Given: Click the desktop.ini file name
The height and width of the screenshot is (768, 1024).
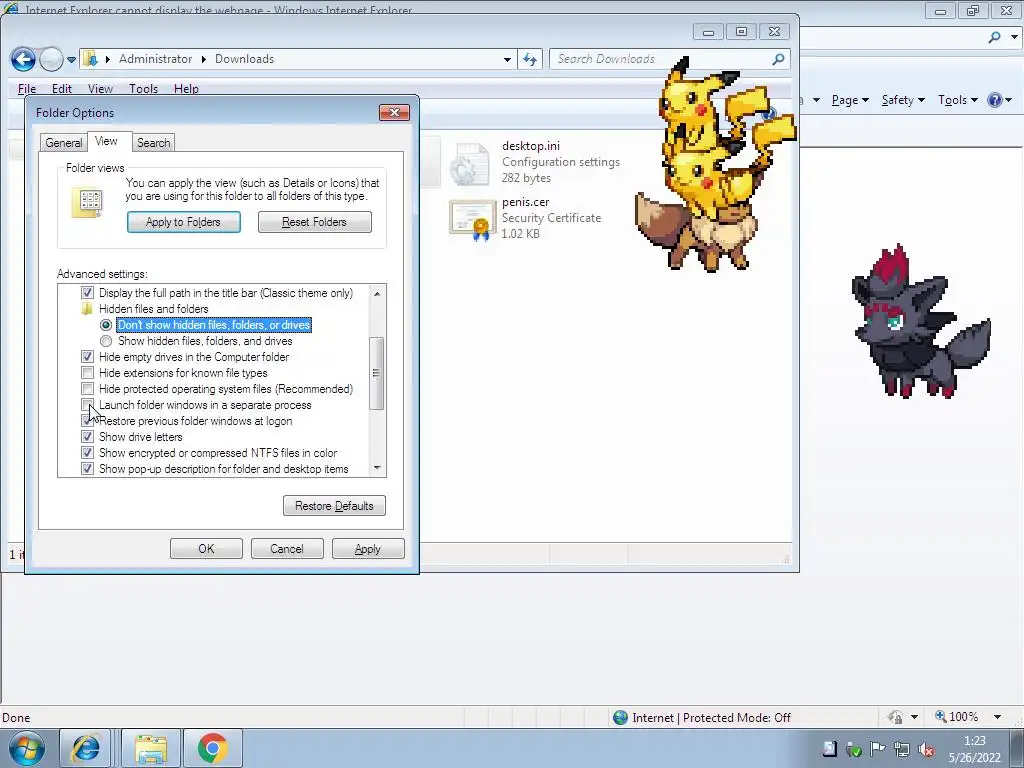Looking at the screenshot, I should (530, 146).
